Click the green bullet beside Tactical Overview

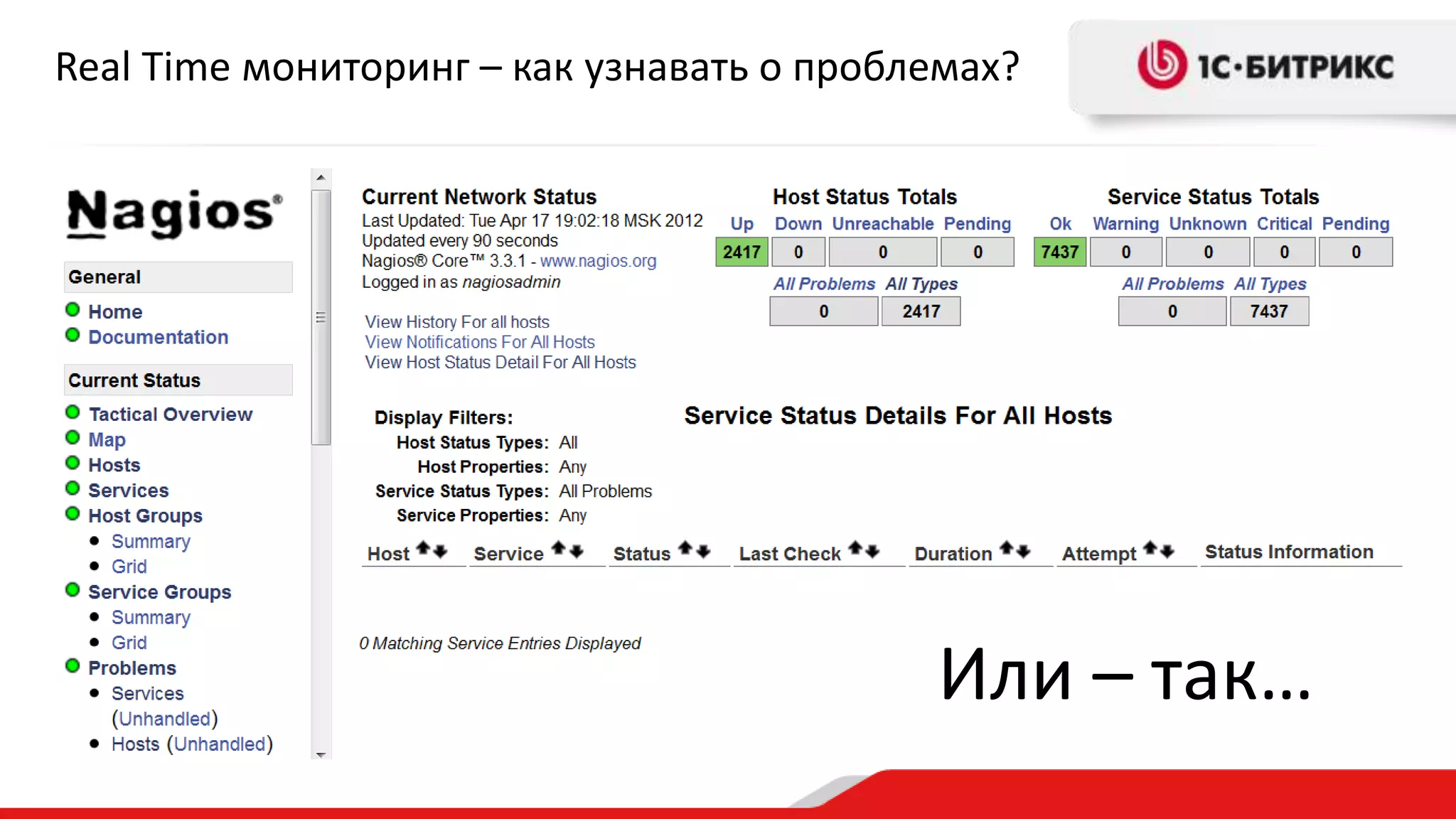tap(73, 412)
